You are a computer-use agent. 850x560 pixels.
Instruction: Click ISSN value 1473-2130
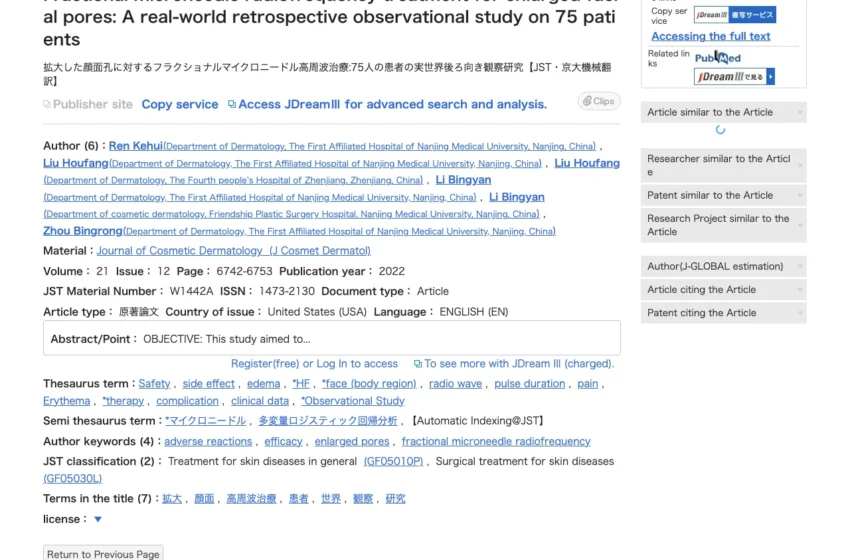click(x=287, y=291)
